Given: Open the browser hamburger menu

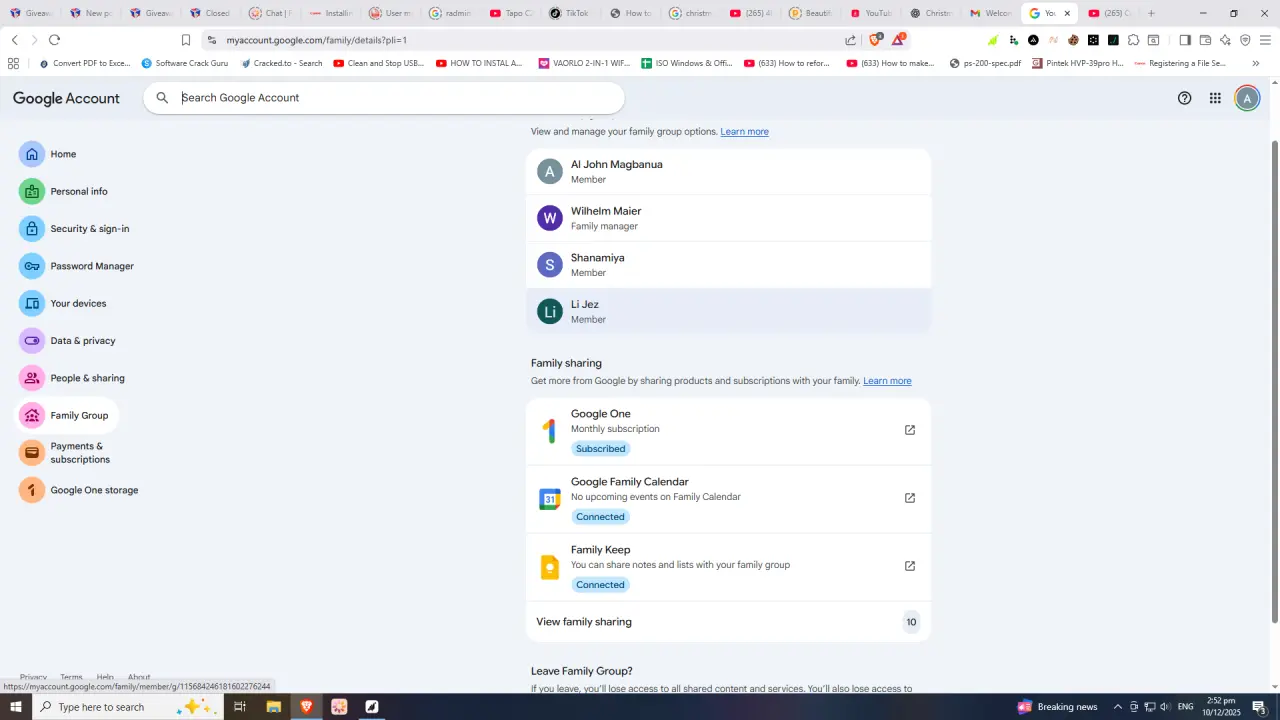Looking at the screenshot, I should 1265,40.
